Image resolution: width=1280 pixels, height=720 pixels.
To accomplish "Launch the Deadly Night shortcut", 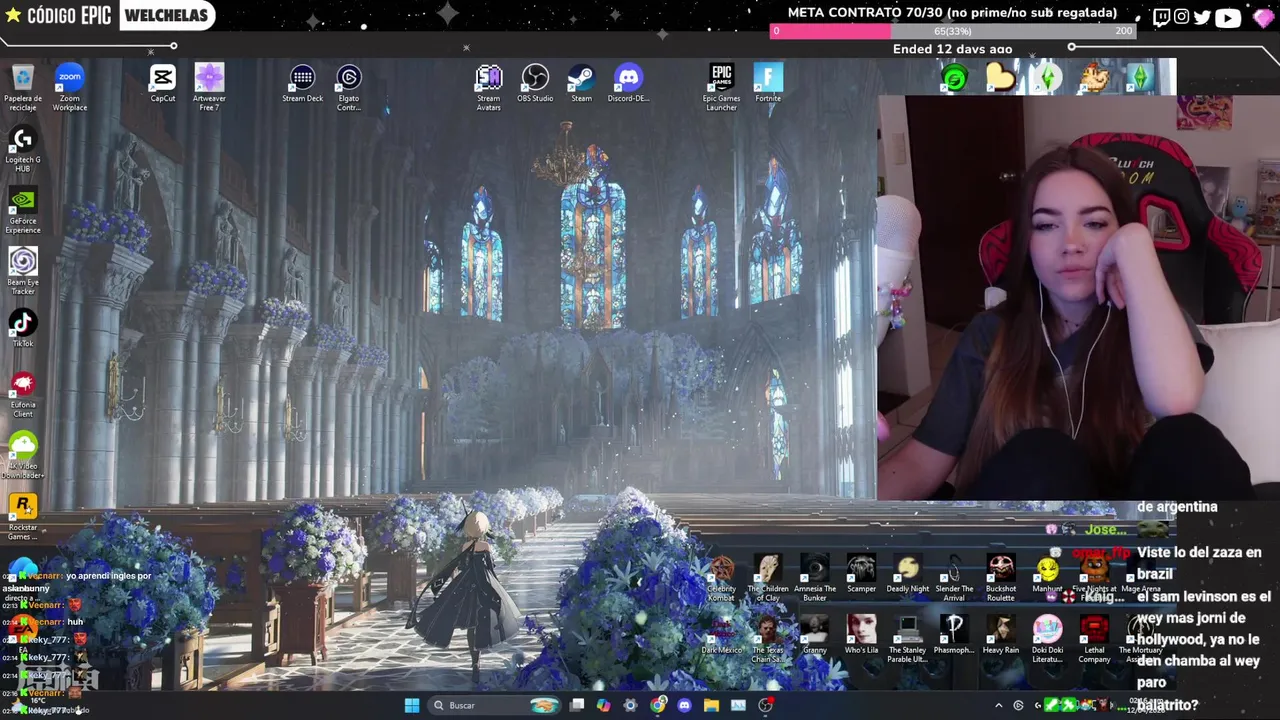I will click(907, 574).
